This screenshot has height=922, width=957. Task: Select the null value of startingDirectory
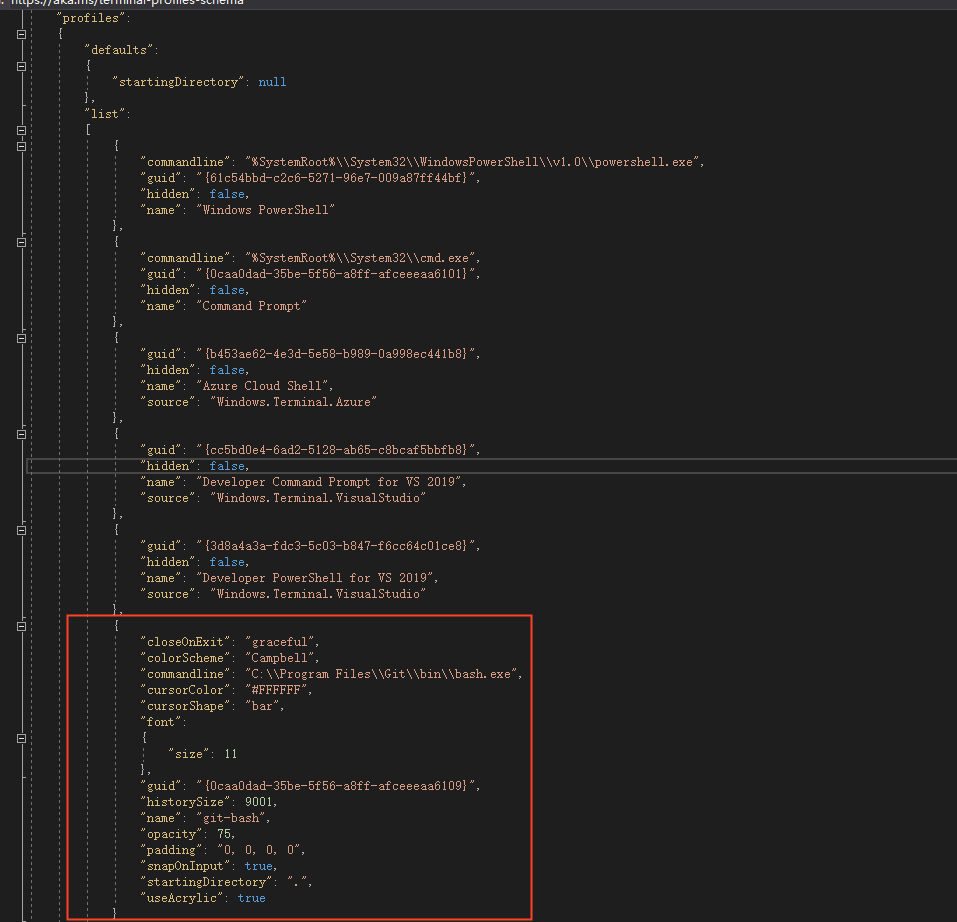click(x=272, y=82)
